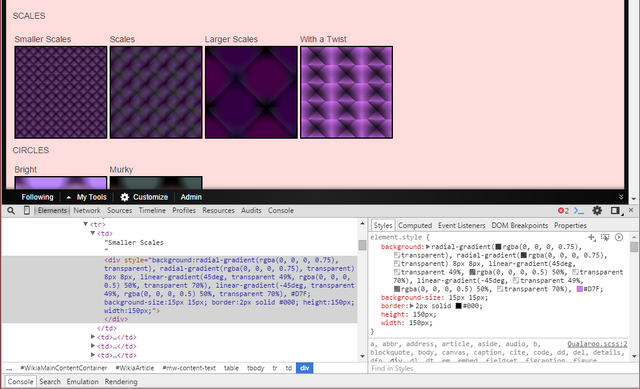Click the Admin link
Screen dimensions: 640x389
click(x=191, y=197)
